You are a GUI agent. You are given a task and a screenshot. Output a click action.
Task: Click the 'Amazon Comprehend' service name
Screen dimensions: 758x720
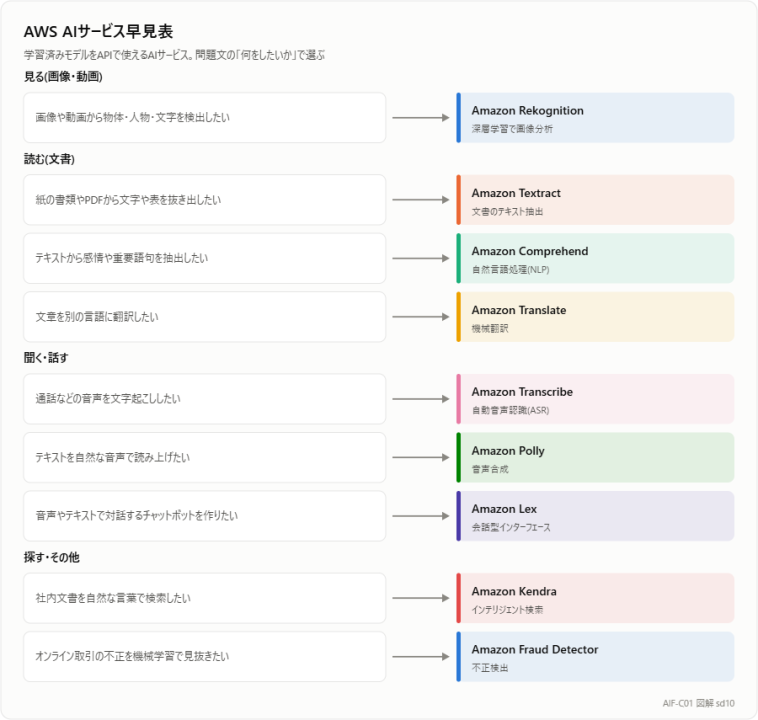[530, 251]
